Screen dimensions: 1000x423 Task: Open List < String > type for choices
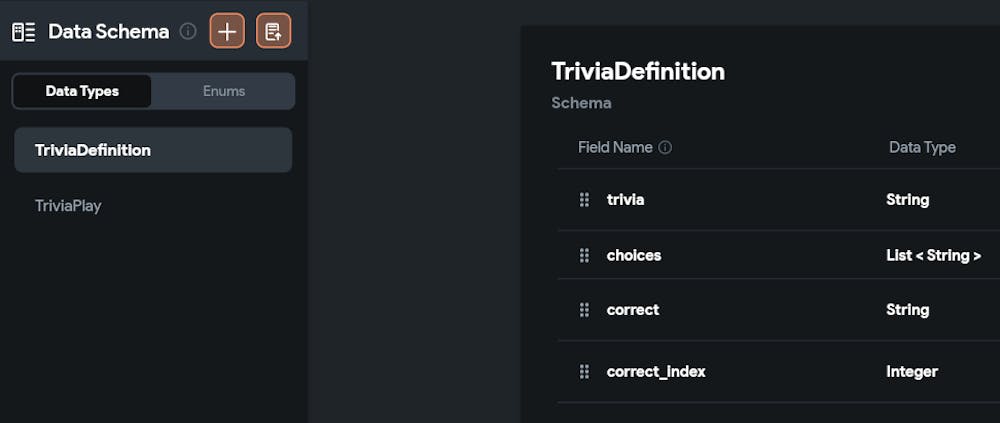(x=933, y=256)
